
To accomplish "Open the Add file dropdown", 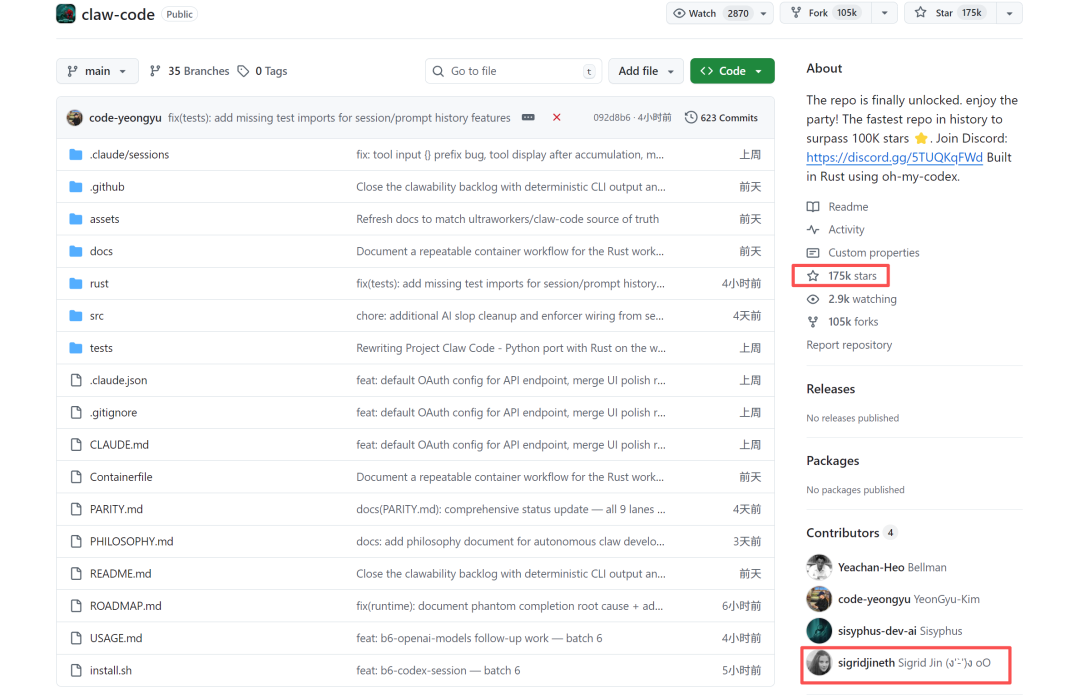I will (x=645, y=71).
